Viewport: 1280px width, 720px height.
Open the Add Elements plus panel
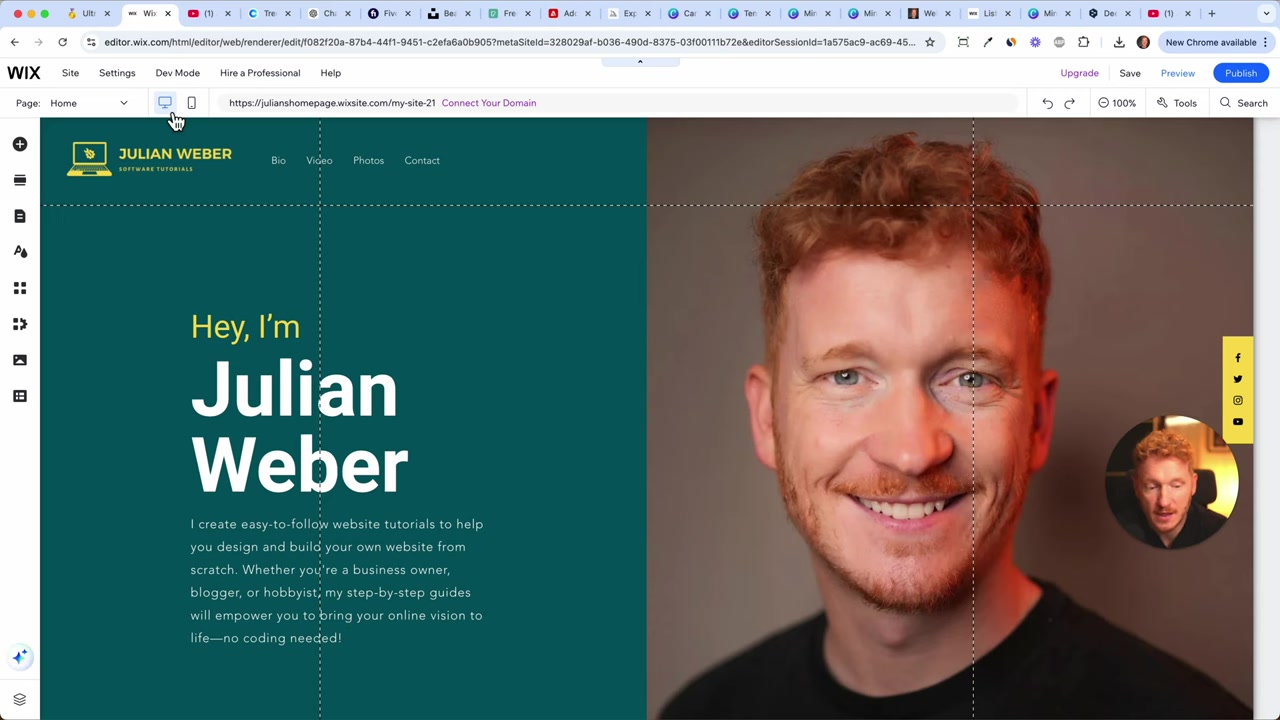[x=20, y=144]
